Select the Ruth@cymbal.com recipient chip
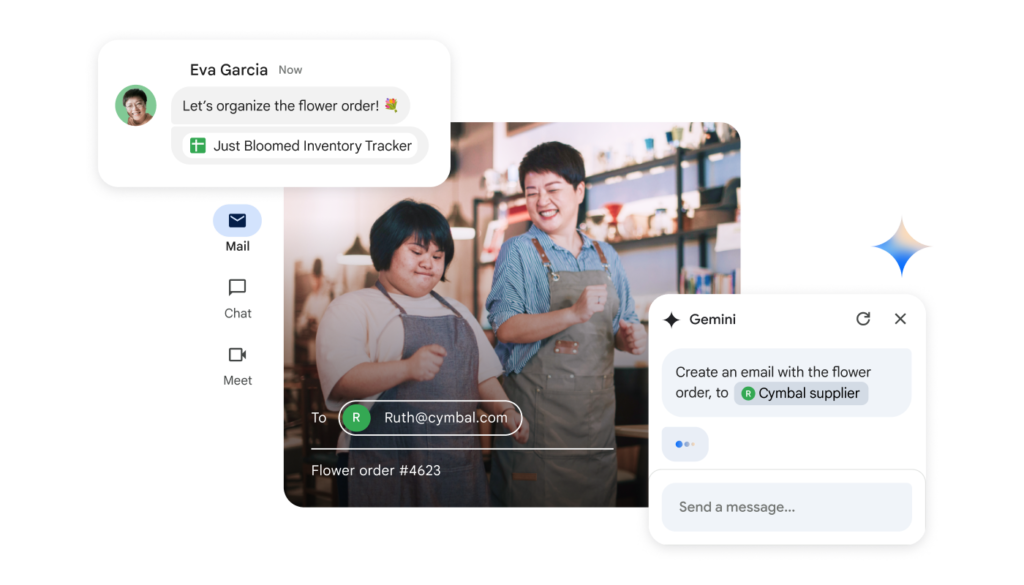The width and height of the screenshot is (1024, 585). (431, 418)
